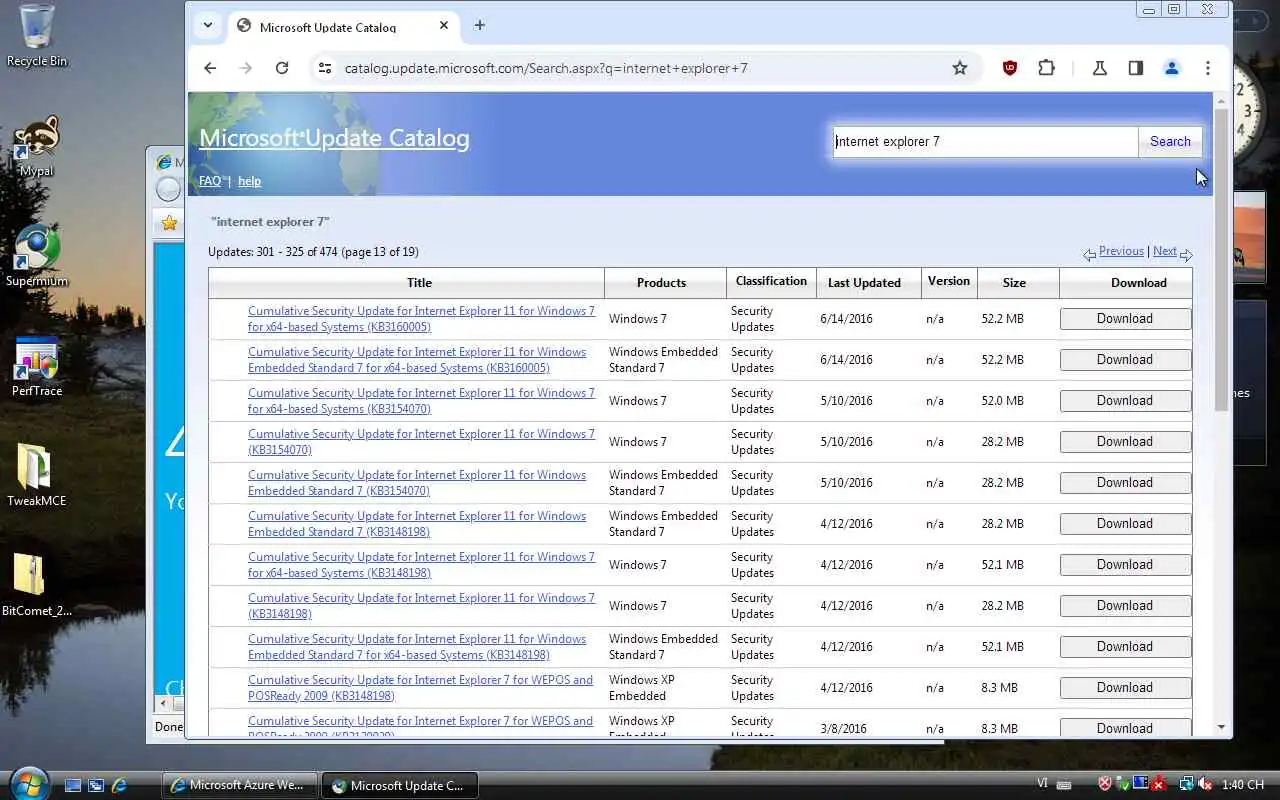Download the 52.0 MB KB3154070 update

click(1125, 401)
